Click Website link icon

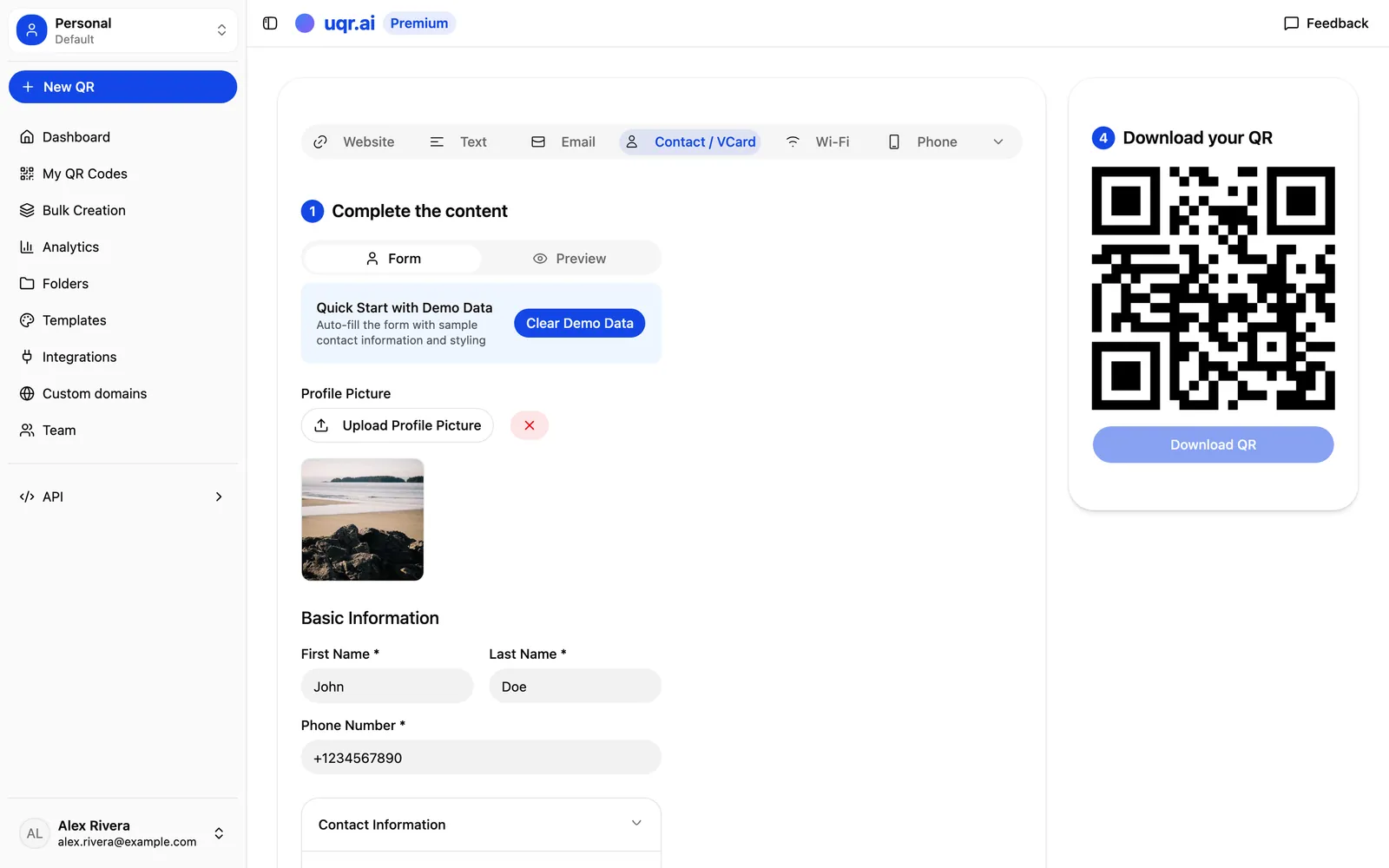(x=320, y=141)
